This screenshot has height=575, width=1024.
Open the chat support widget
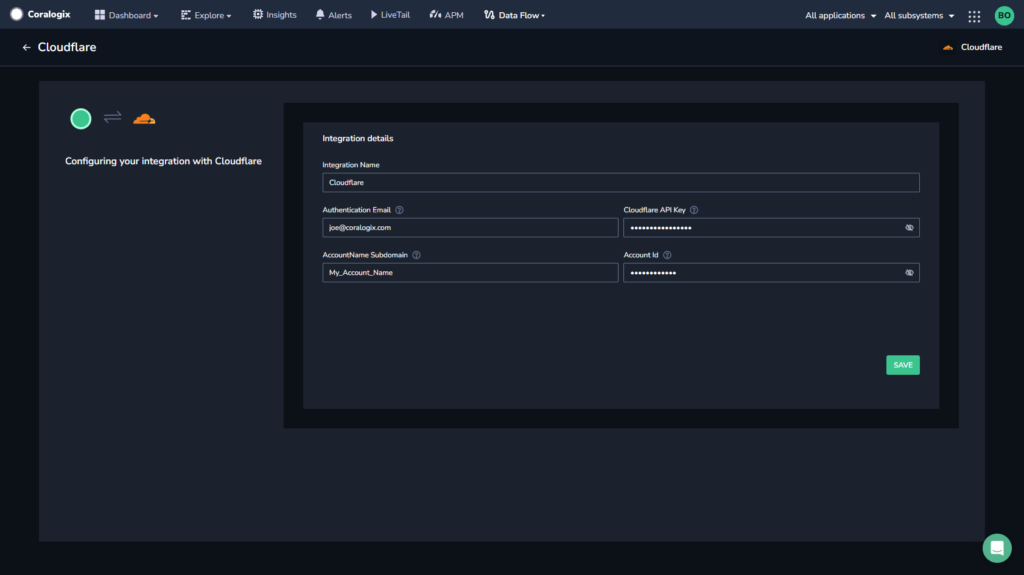tap(997, 548)
